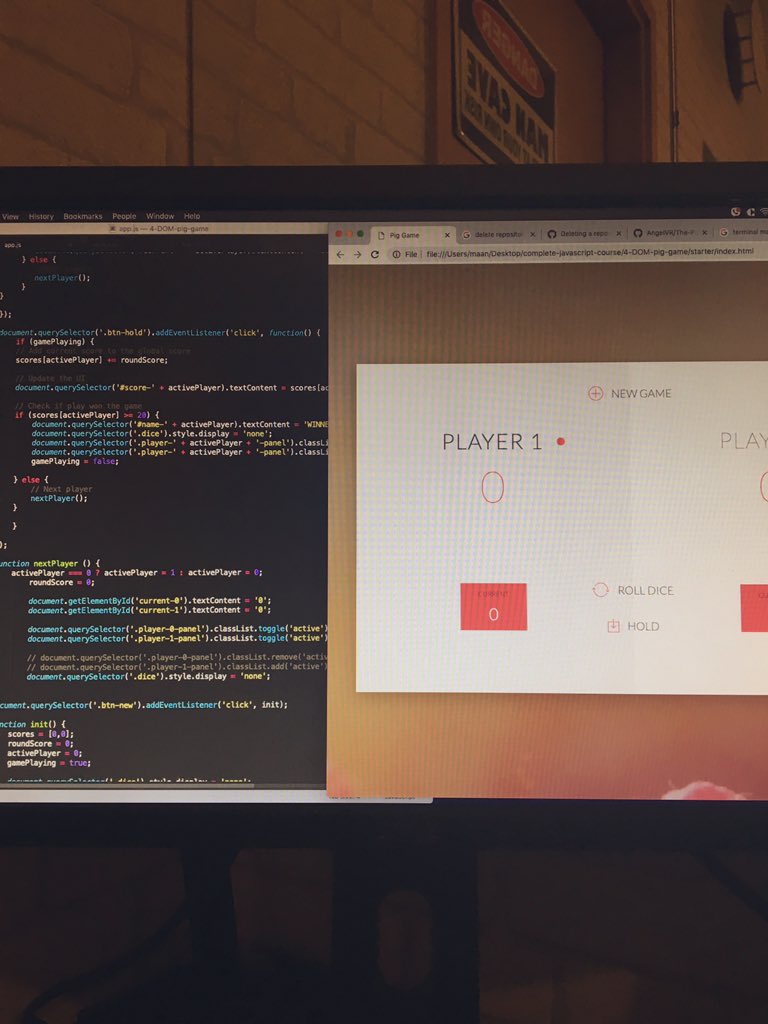The image size is (768, 1024).
Task: Click the 'function nextPlayer ()' declaration line
Action: tap(50, 563)
